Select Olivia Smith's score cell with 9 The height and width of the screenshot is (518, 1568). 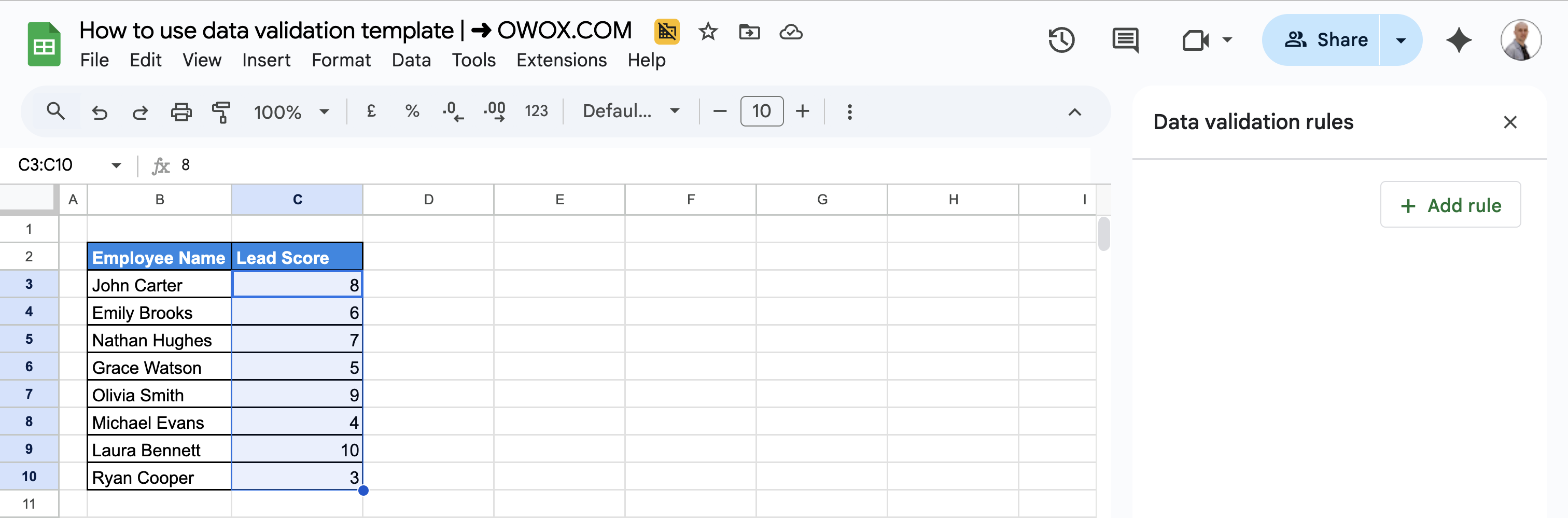point(297,395)
